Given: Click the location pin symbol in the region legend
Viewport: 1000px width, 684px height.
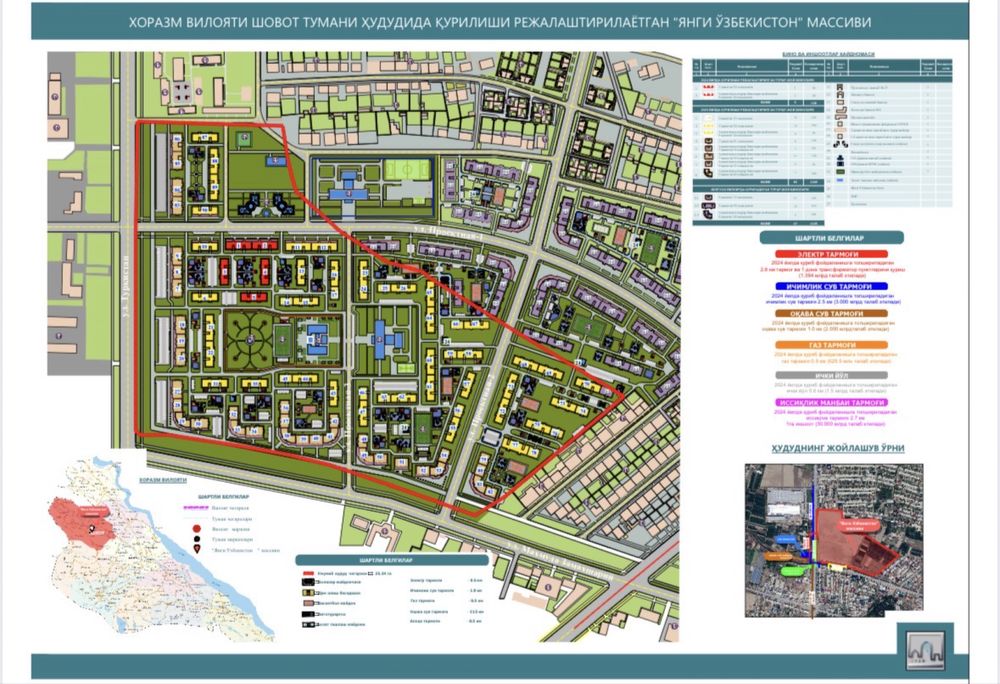Looking at the screenshot, I should [197, 549].
